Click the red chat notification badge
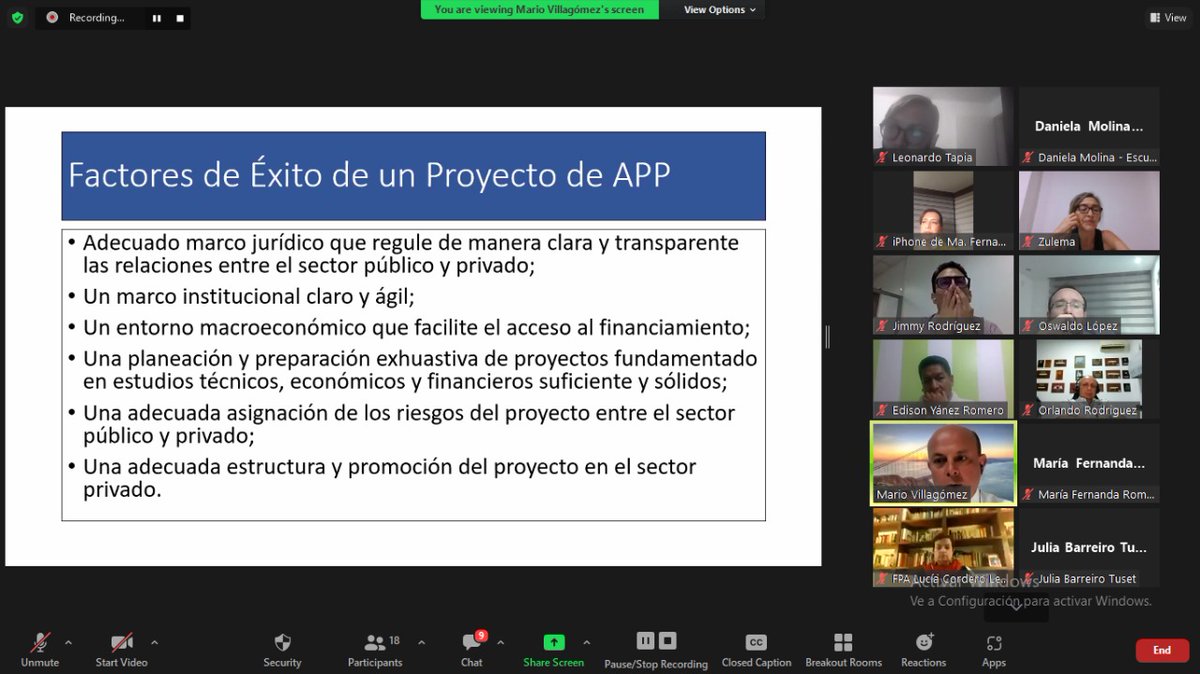This screenshot has height=674, width=1200. click(481, 635)
